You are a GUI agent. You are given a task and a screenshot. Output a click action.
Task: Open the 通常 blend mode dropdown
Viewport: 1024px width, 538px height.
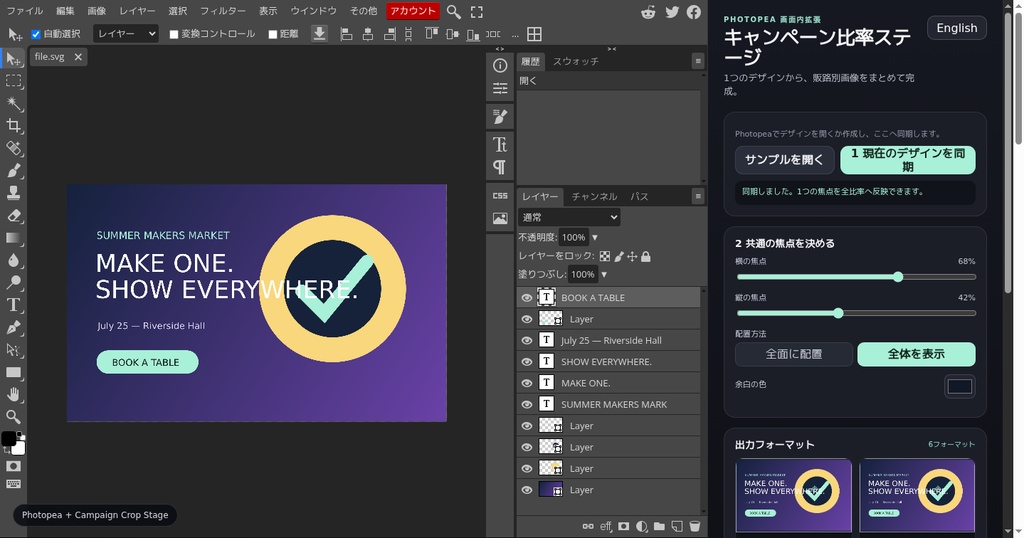[569, 217]
